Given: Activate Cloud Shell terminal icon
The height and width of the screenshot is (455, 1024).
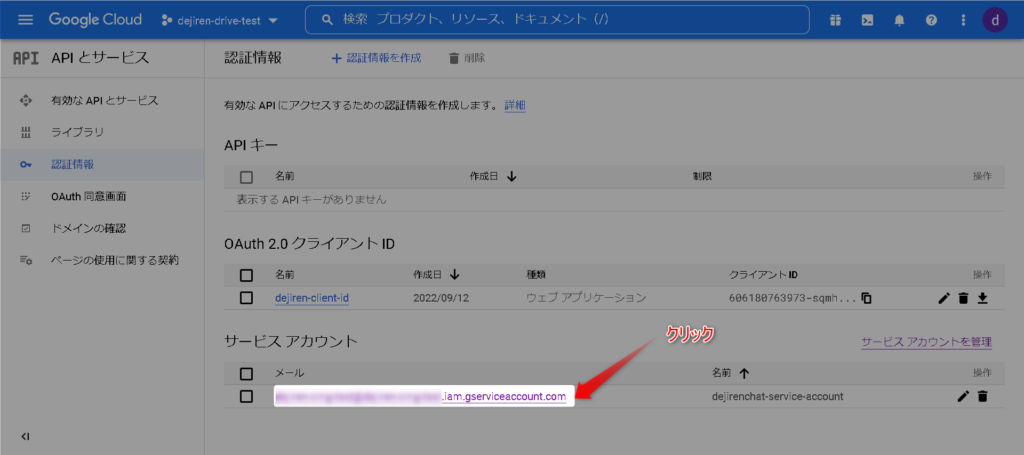Looking at the screenshot, I should tap(867, 20).
